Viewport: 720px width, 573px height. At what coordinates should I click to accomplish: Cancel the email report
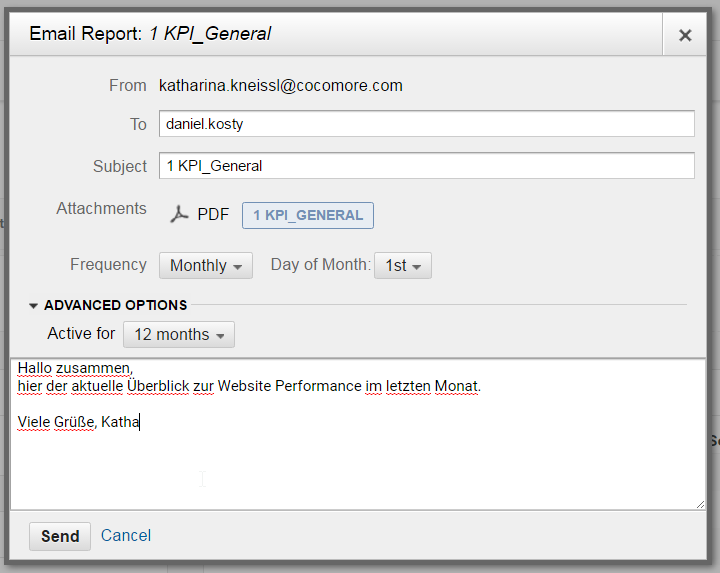tap(126, 535)
